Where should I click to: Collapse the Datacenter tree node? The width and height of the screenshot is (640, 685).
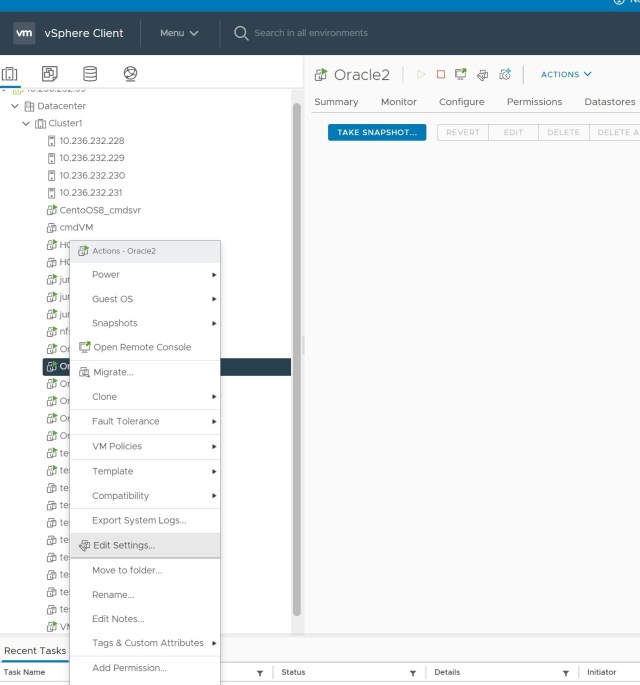coord(15,106)
